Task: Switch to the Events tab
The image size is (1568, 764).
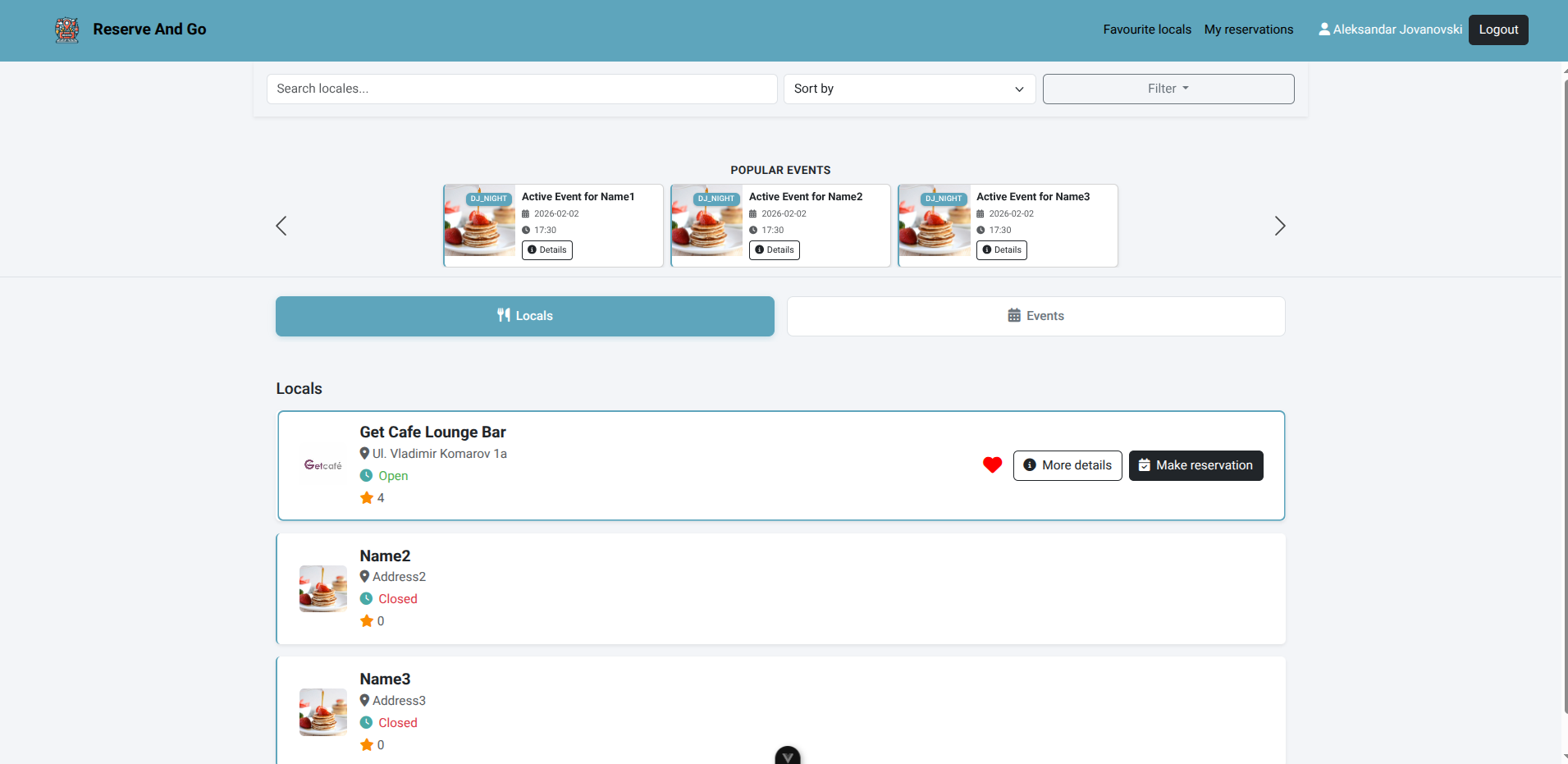Action: (x=1035, y=316)
